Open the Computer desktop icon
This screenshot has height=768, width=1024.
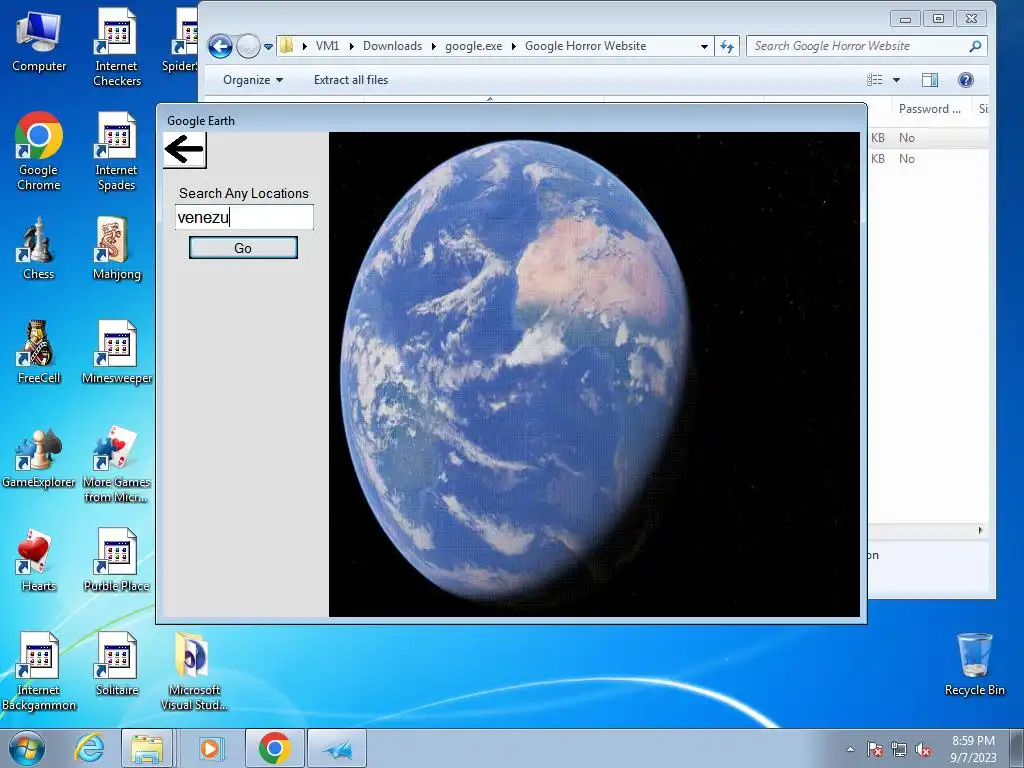(x=39, y=41)
